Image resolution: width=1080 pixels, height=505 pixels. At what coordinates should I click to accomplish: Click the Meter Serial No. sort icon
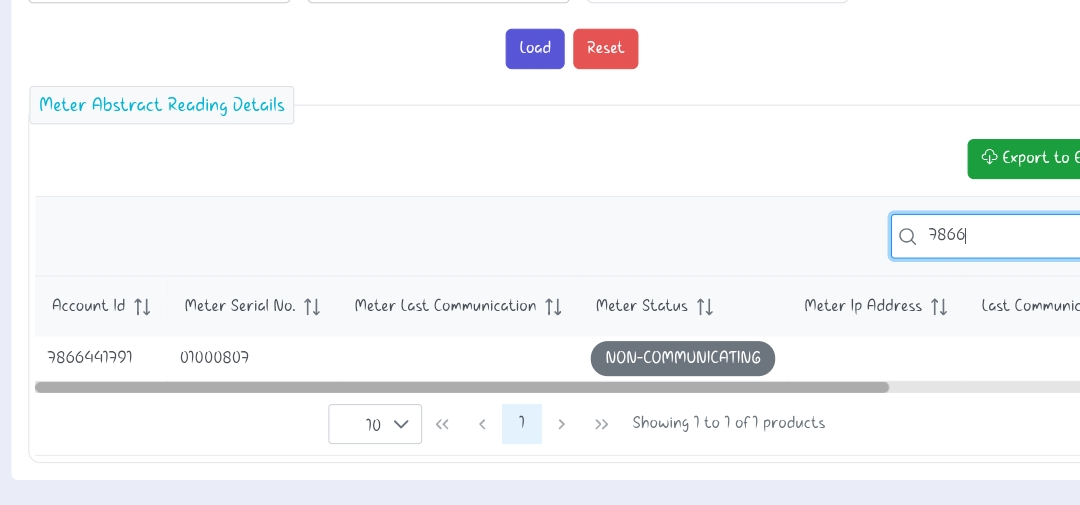coord(312,307)
